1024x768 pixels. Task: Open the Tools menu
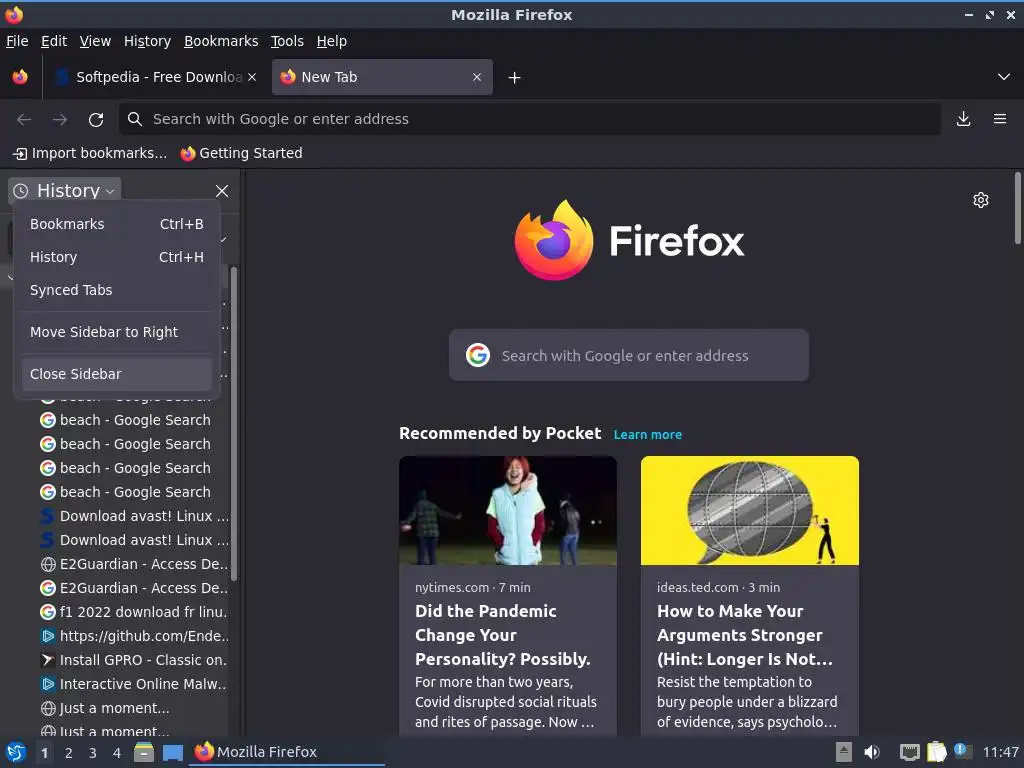click(x=287, y=41)
